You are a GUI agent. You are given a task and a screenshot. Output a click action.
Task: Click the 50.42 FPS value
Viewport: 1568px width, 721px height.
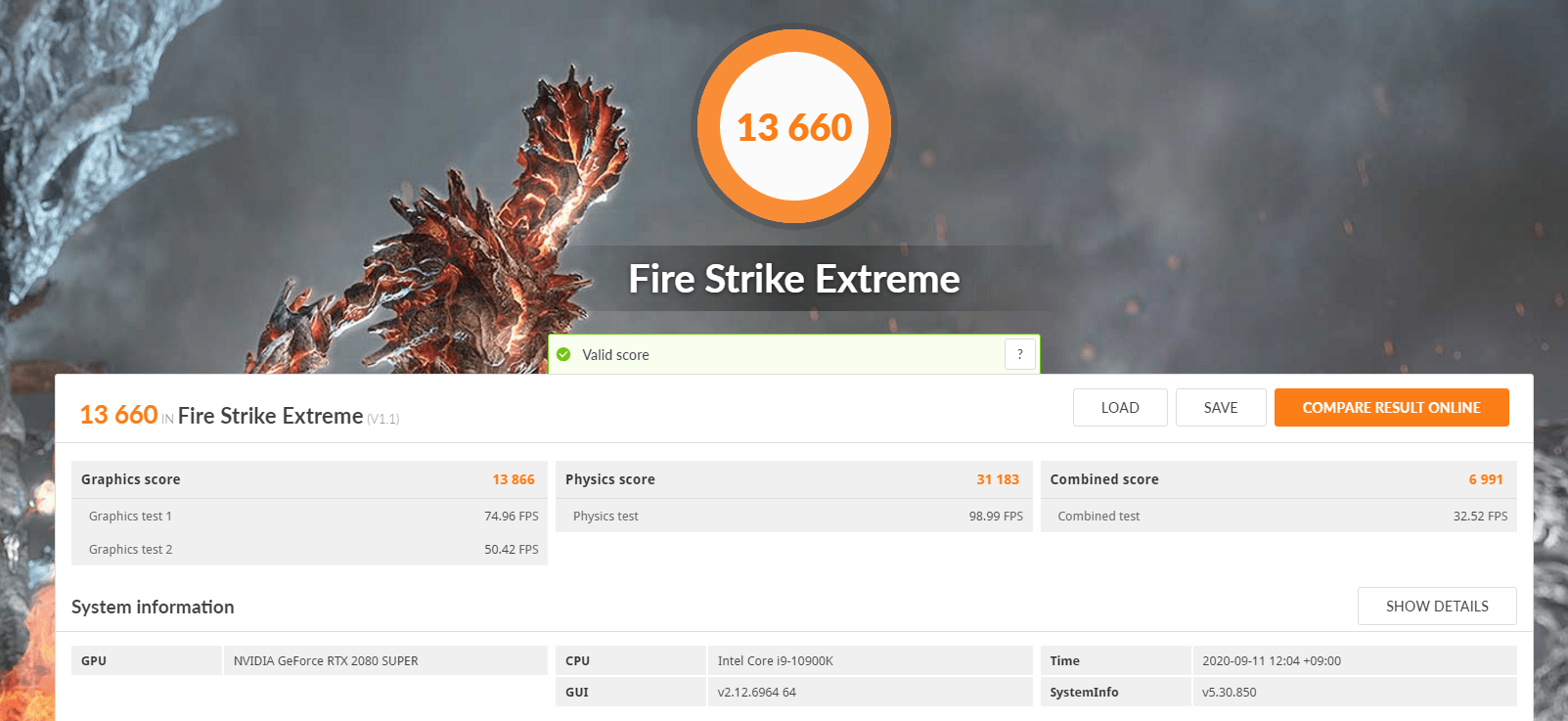pyautogui.click(x=512, y=550)
